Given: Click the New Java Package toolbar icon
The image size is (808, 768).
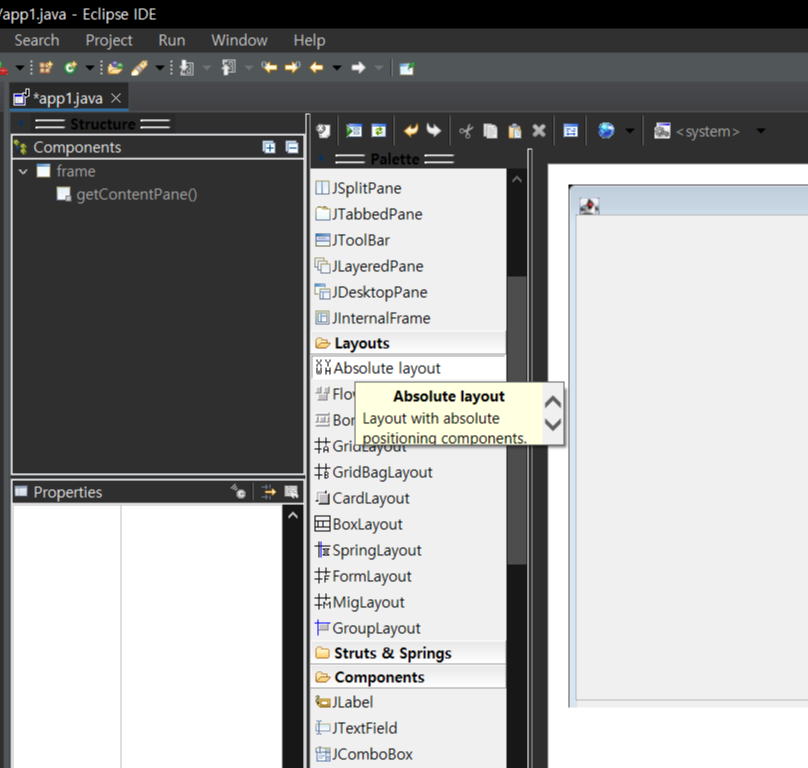Looking at the screenshot, I should [46, 68].
